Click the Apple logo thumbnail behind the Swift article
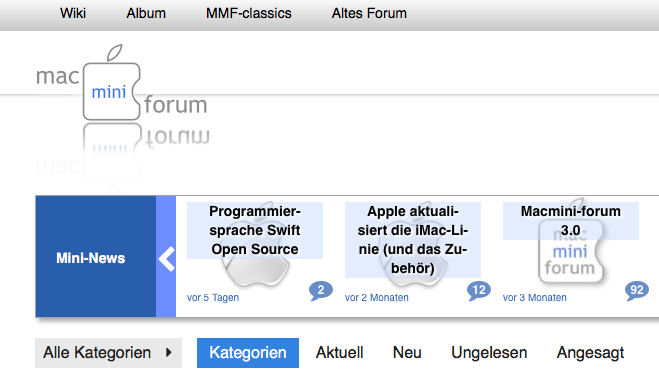 [255, 269]
